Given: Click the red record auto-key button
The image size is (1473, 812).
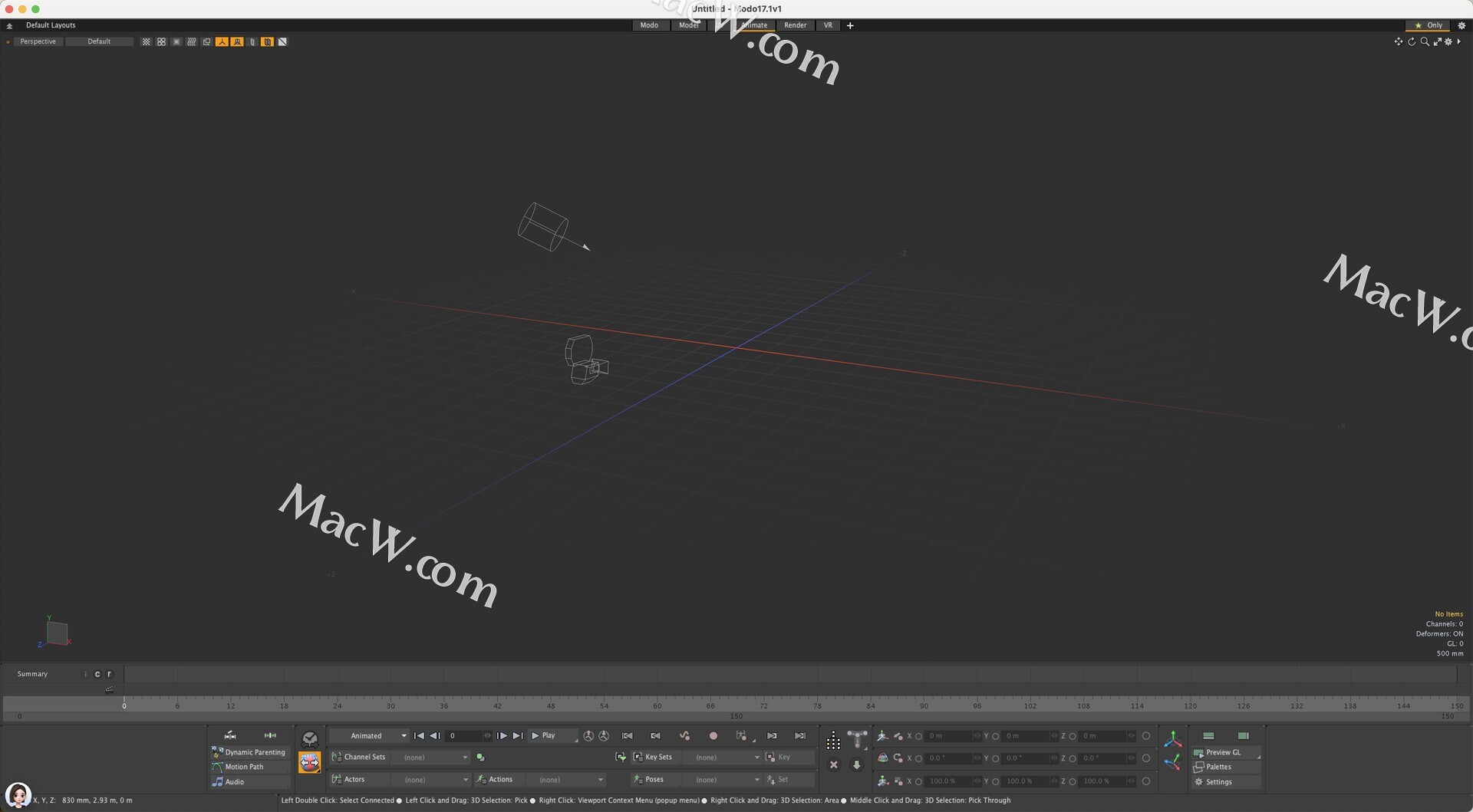Looking at the screenshot, I should [x=713, y=736].
